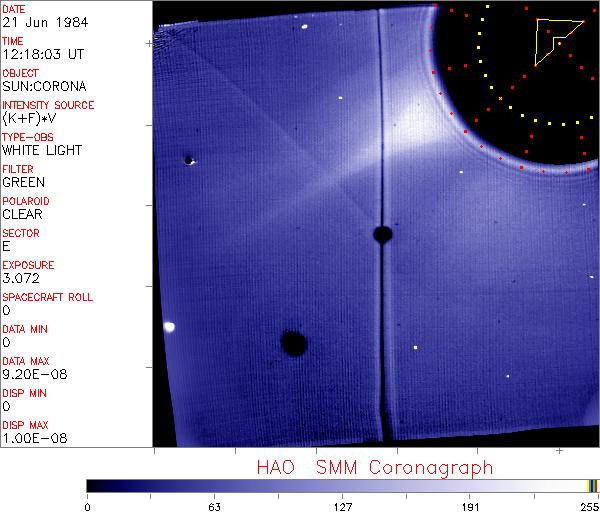Click the yellow-blue stripe at the color bar's right end

[x=593, y=485]
